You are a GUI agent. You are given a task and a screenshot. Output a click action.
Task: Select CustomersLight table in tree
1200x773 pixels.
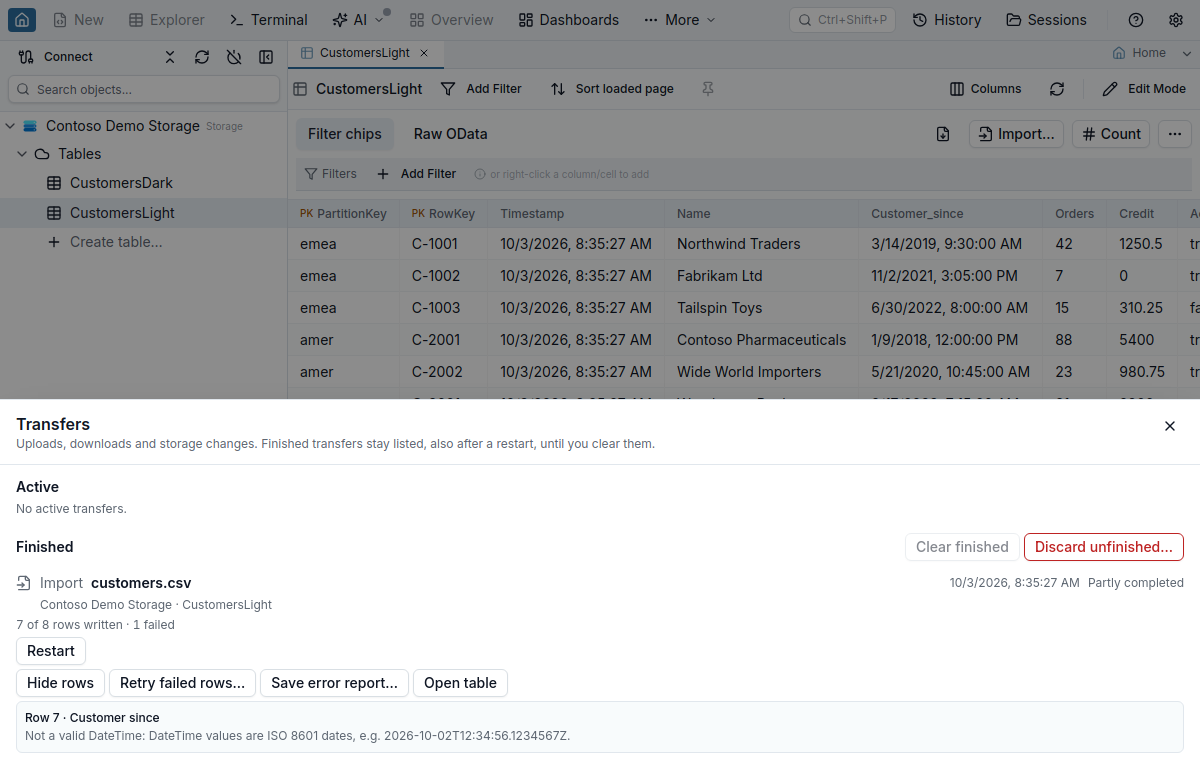tap(122, 213)
